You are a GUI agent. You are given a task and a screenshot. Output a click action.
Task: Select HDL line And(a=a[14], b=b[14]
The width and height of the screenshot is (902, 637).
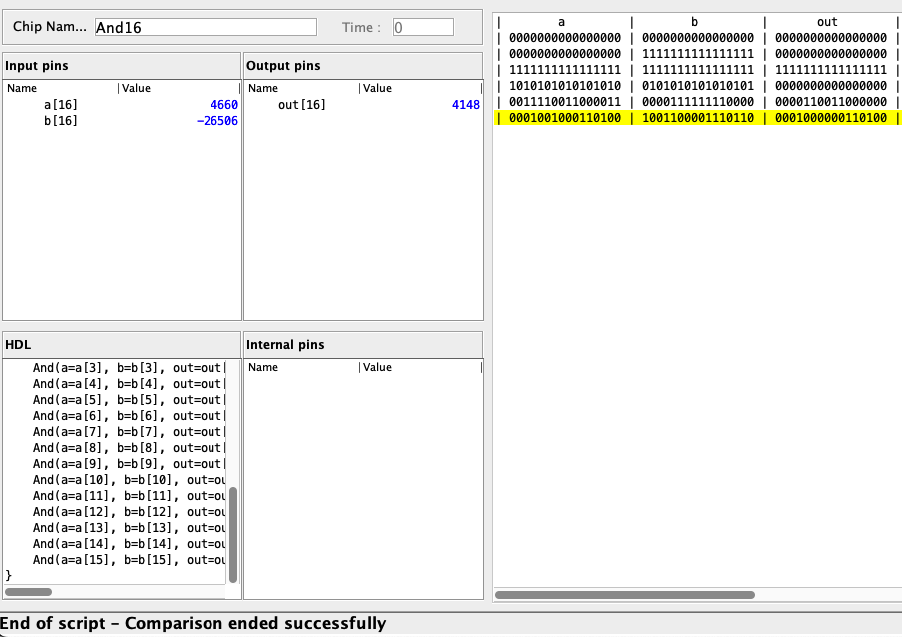[128, 544]
